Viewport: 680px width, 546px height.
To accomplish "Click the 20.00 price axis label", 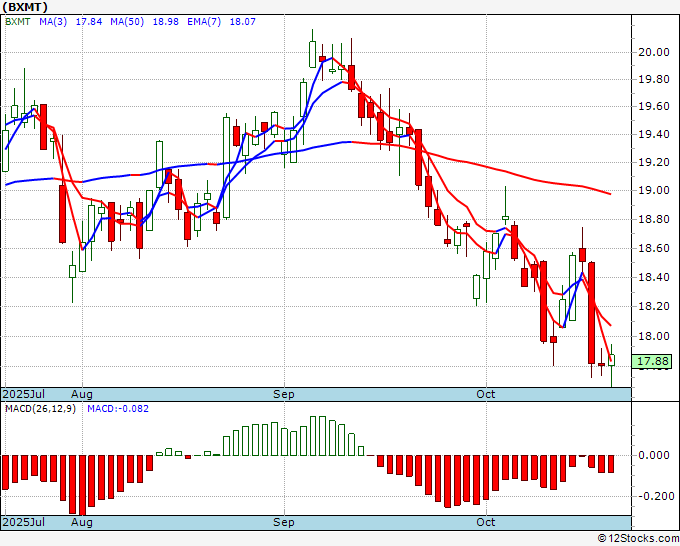I will coord(654,52).
